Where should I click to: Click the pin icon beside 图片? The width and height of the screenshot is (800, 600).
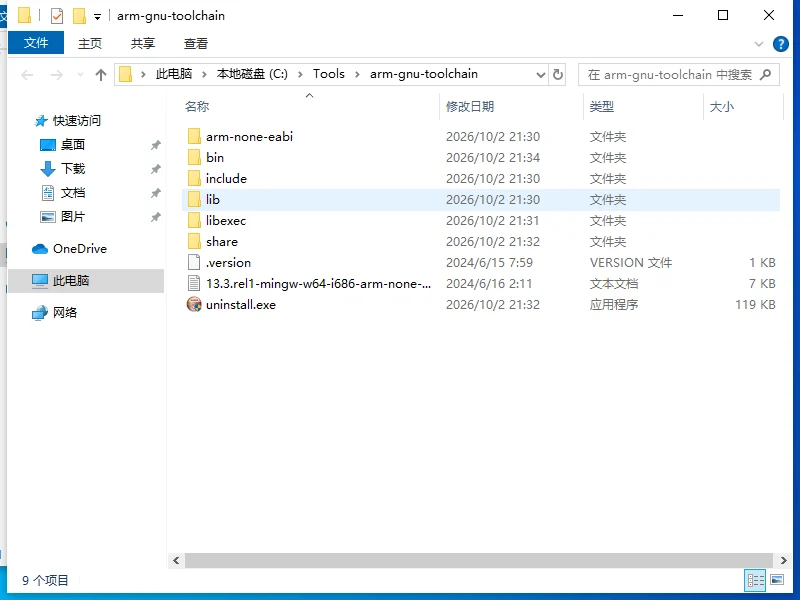[156, 217]
